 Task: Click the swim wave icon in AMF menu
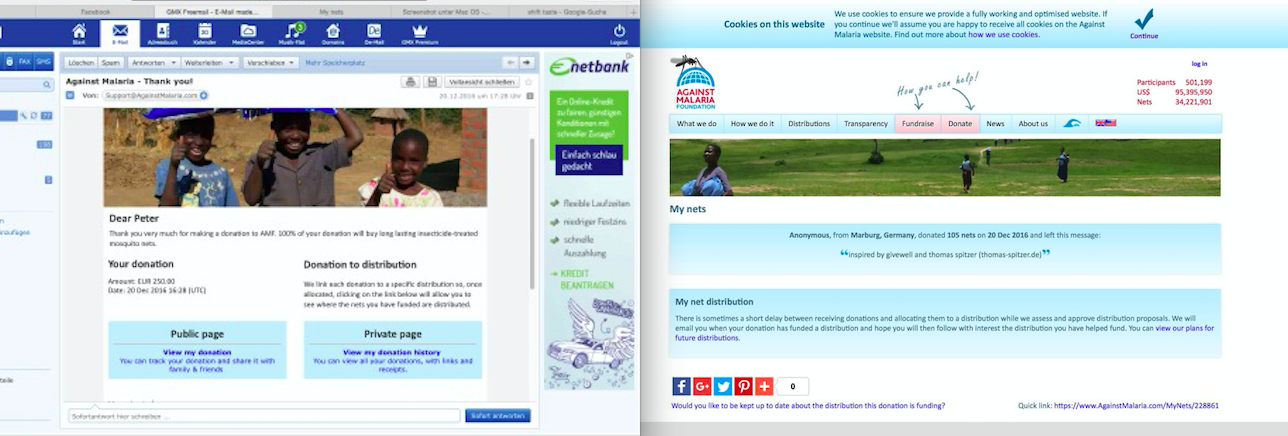pyautogui.click(x=1071, y=123)
